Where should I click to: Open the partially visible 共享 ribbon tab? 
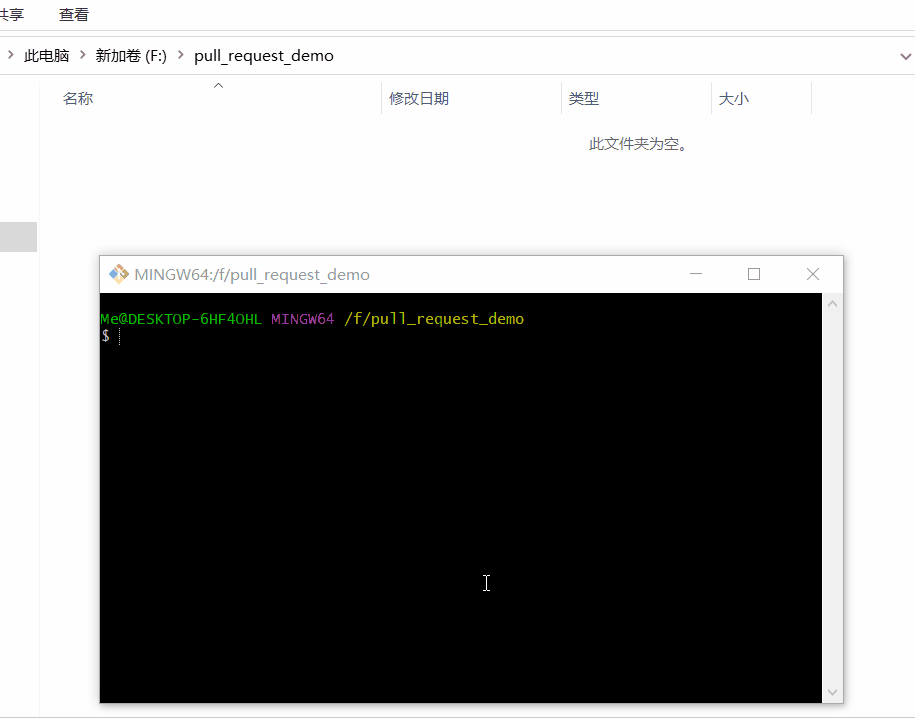click(12, 15)
